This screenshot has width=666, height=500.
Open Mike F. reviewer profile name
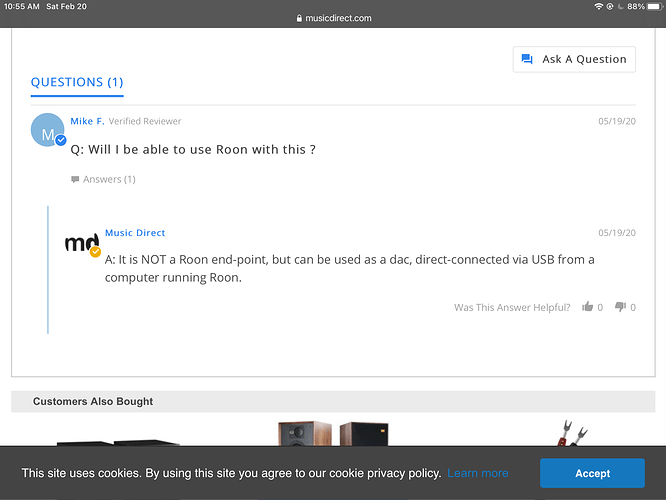click(x=87, y=121)
